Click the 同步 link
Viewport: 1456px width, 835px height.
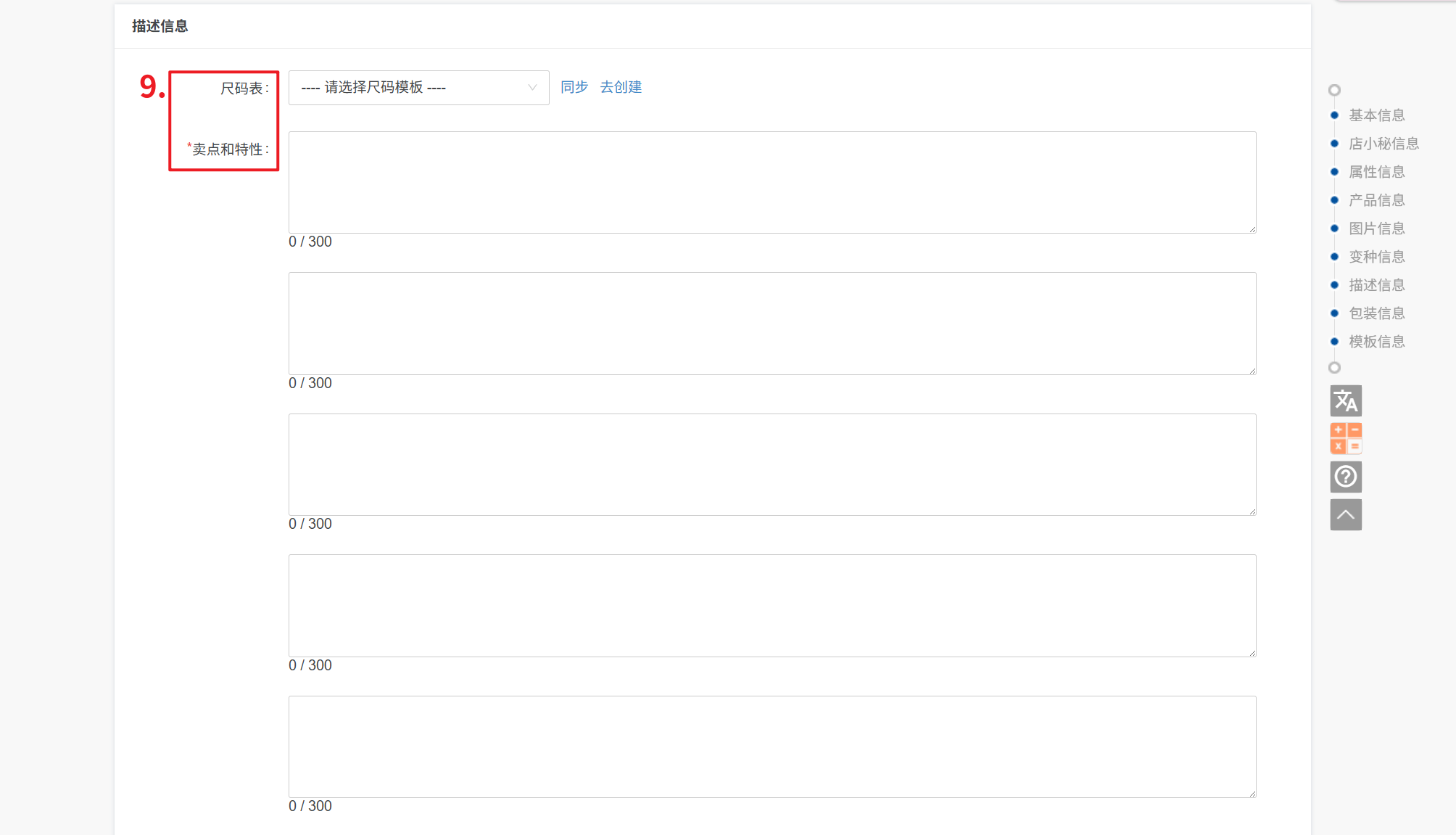574,87
